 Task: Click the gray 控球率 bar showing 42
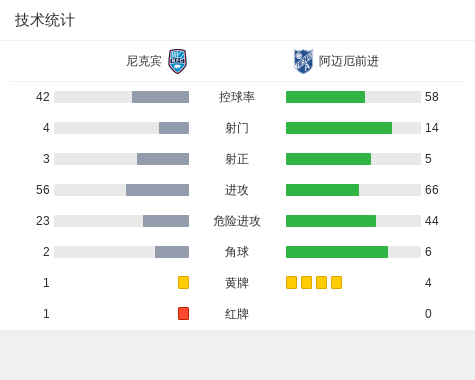160,97
